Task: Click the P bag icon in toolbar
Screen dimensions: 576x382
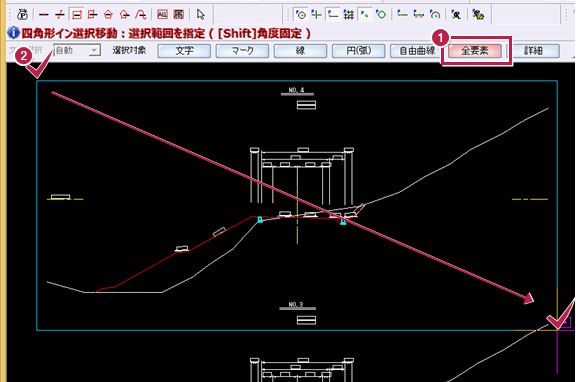Action: click(22, 15)
